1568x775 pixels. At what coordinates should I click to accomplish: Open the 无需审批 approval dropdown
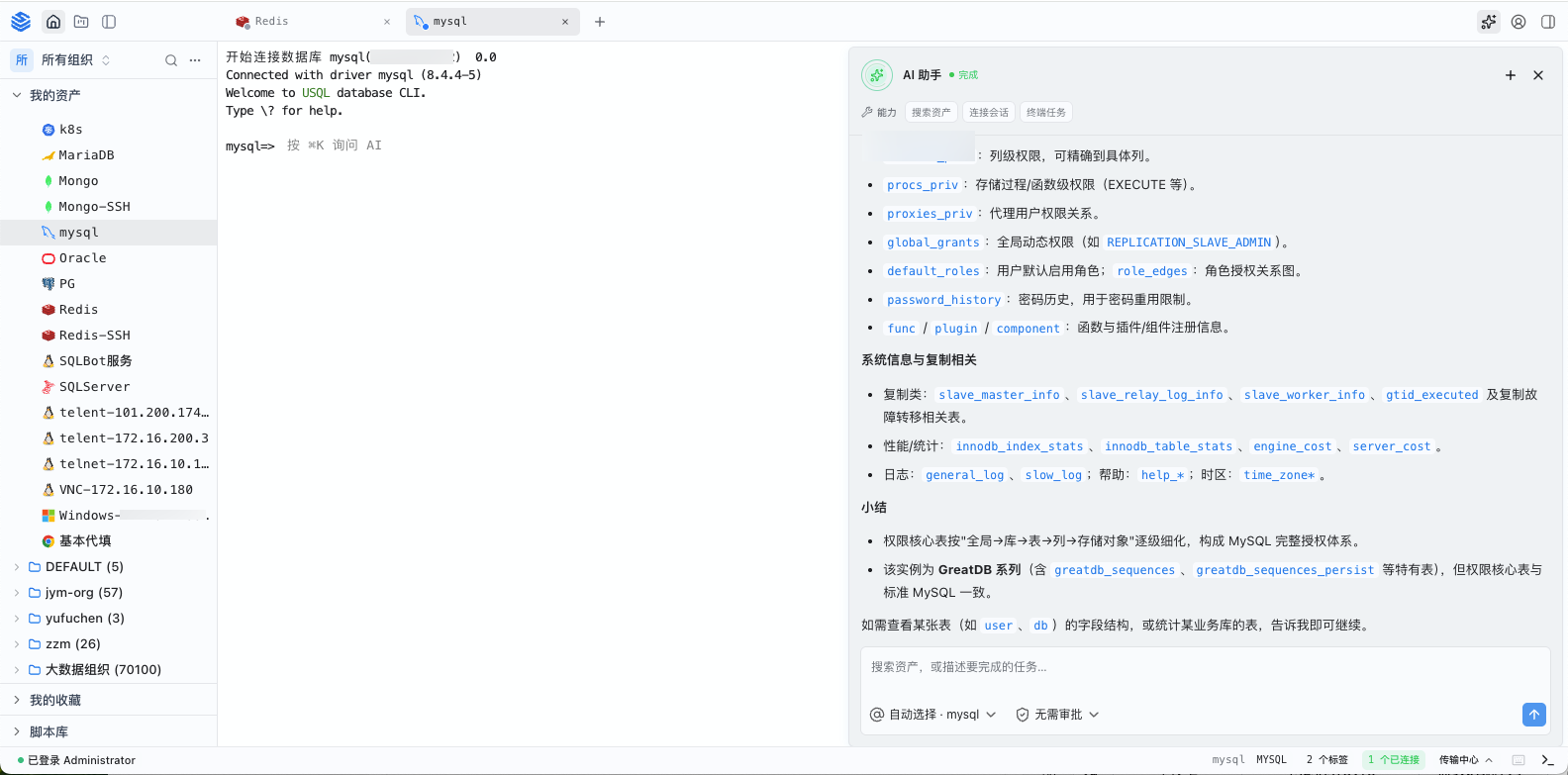click(1057, 715)
